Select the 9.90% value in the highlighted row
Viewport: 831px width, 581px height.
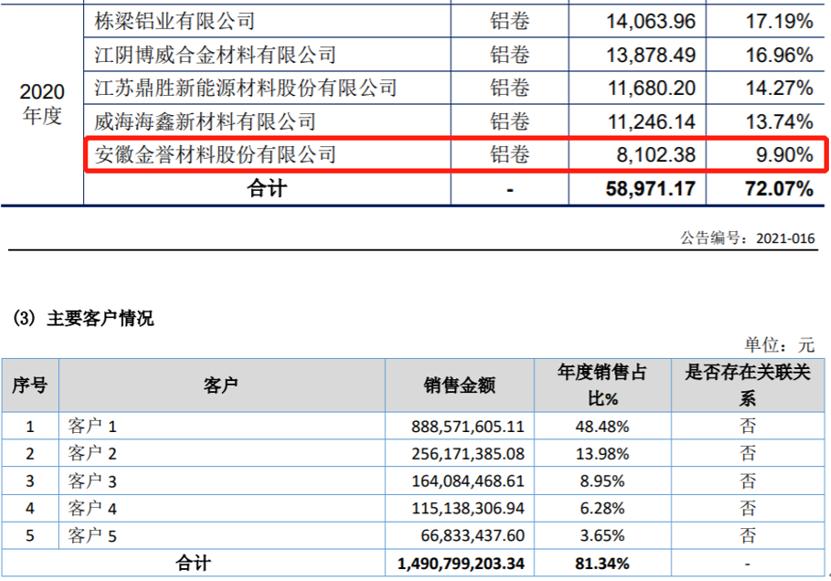785,155
